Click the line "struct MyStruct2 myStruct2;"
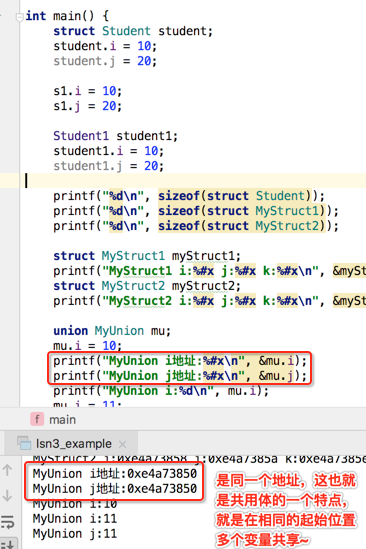The image size is (366, 549). pyautogui.click(x=147, y=286)
